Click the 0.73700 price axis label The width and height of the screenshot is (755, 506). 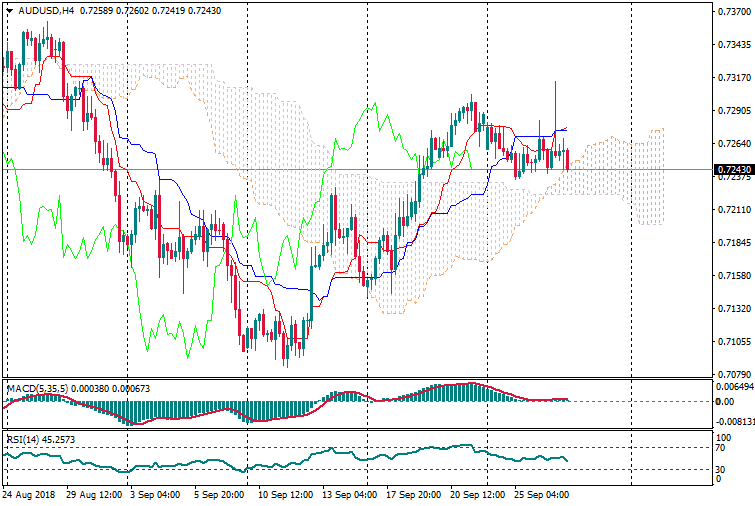(734, 12)
